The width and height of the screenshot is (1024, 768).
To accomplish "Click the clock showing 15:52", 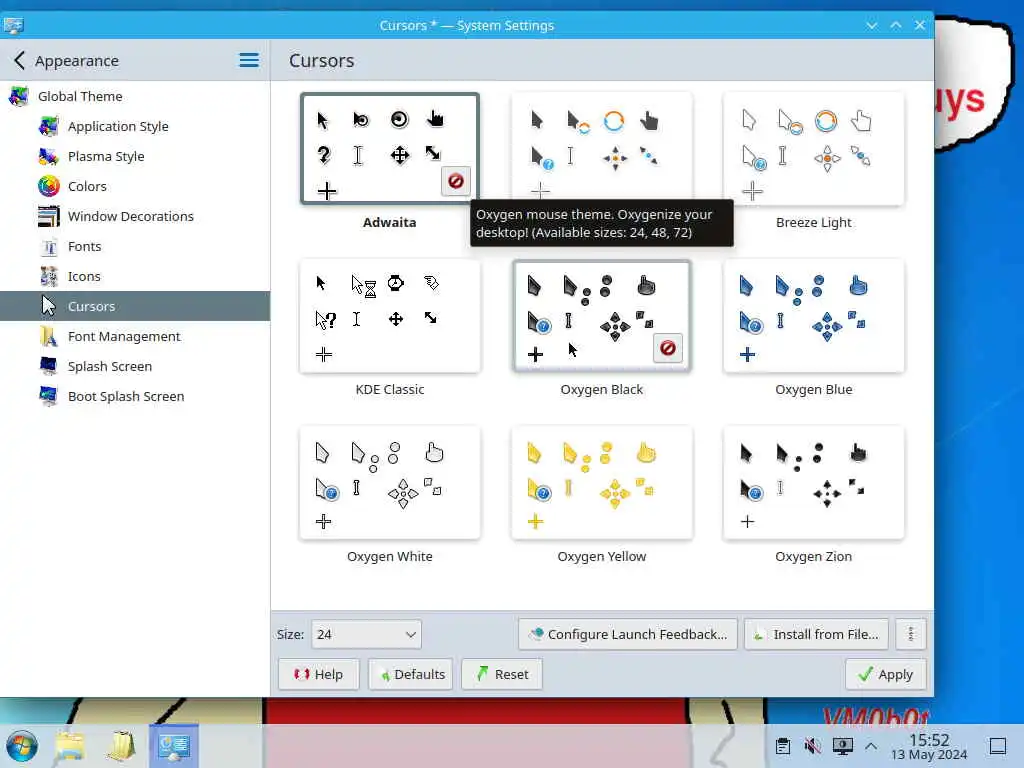I will tap(929, 740).
